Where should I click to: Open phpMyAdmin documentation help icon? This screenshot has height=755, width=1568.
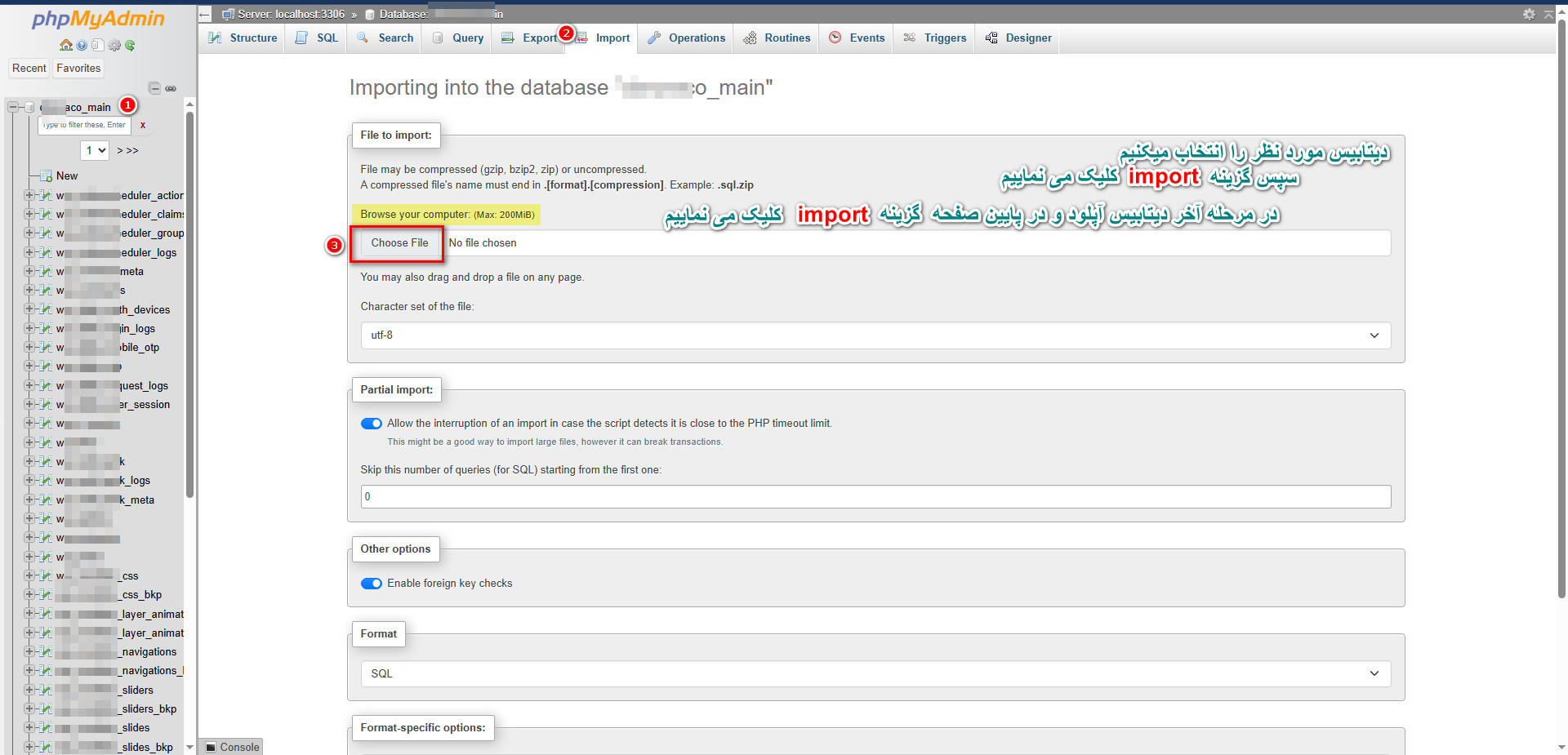82,46
